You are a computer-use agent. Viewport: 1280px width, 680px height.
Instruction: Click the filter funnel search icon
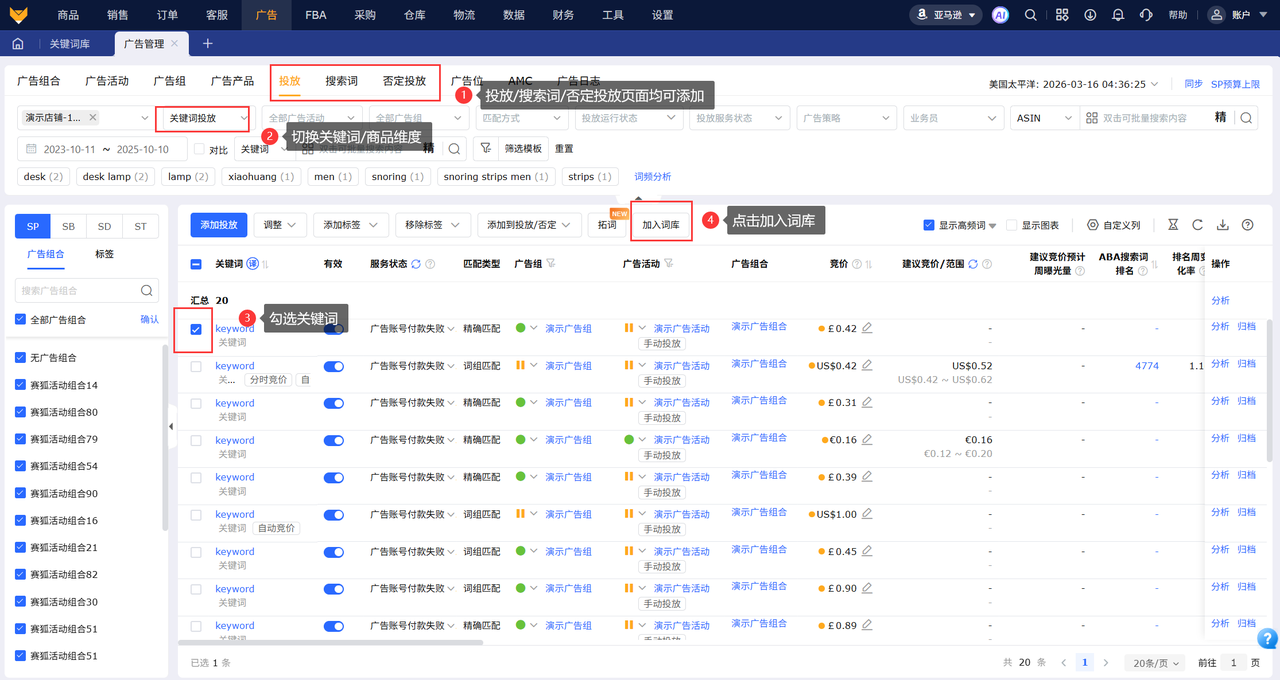tap(485, 149)
